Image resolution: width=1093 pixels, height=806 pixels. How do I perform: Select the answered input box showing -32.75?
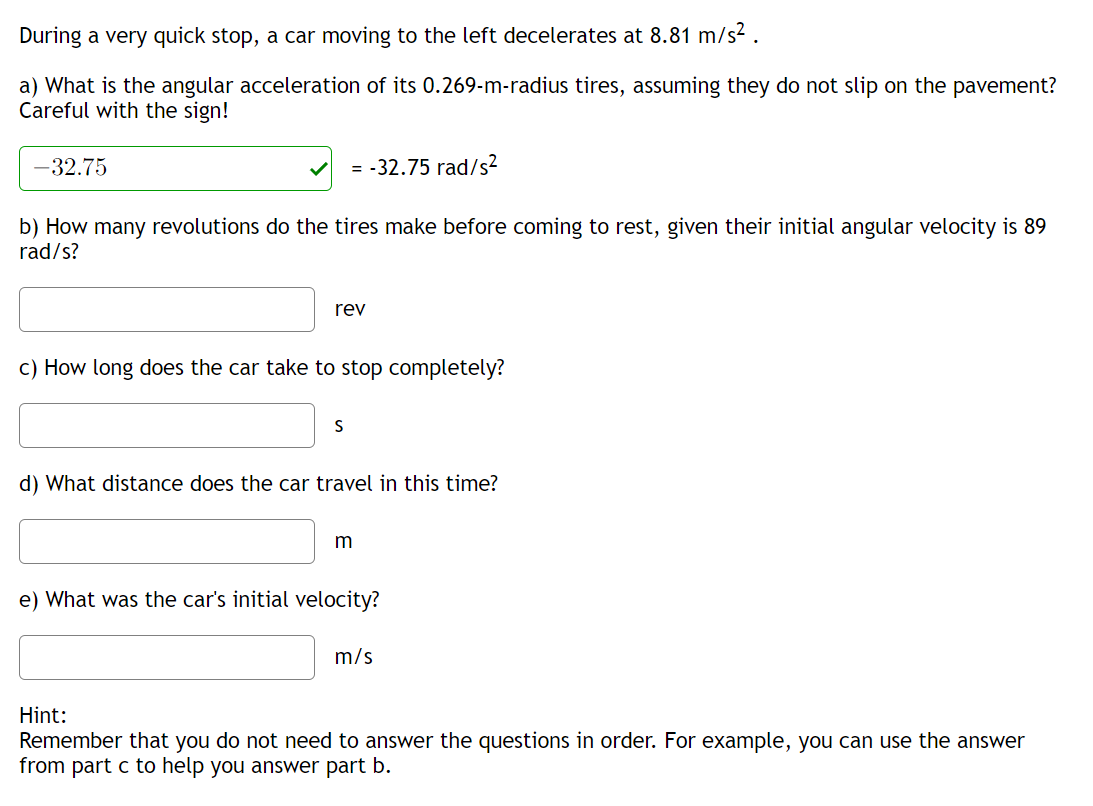pos(160,168)
